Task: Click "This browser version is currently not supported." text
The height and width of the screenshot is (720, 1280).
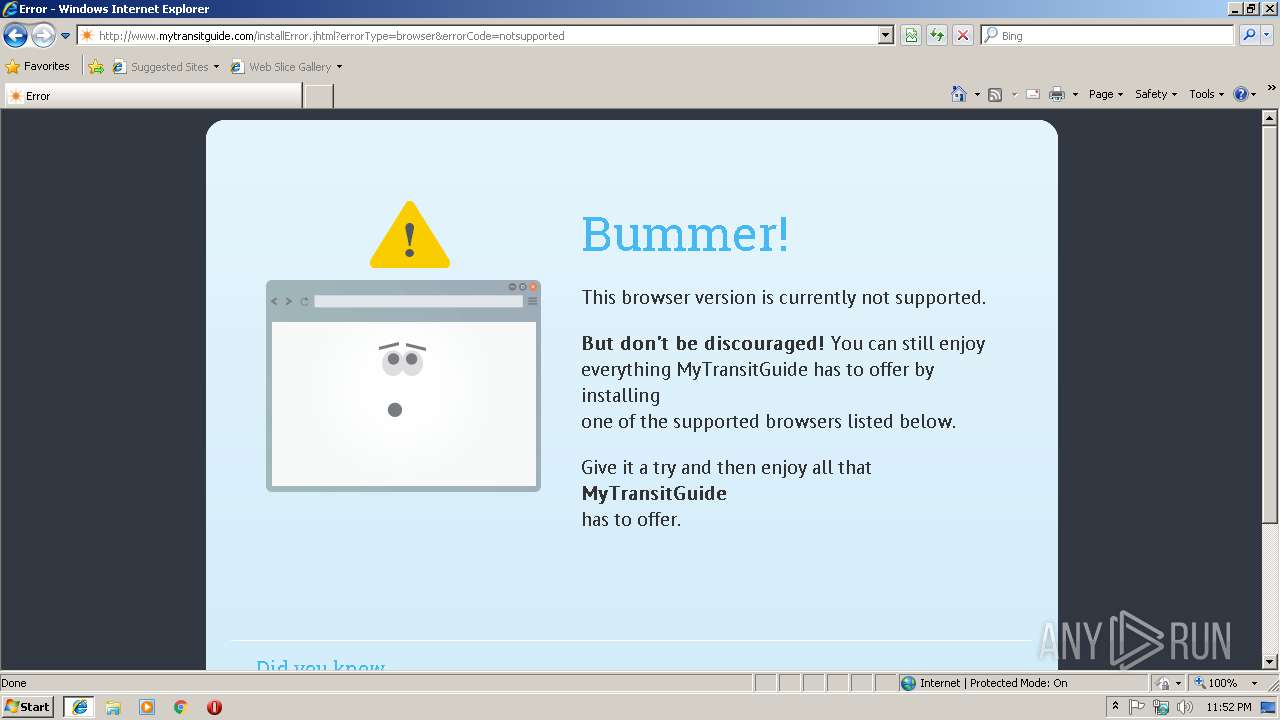Action: tap(784, 297)
